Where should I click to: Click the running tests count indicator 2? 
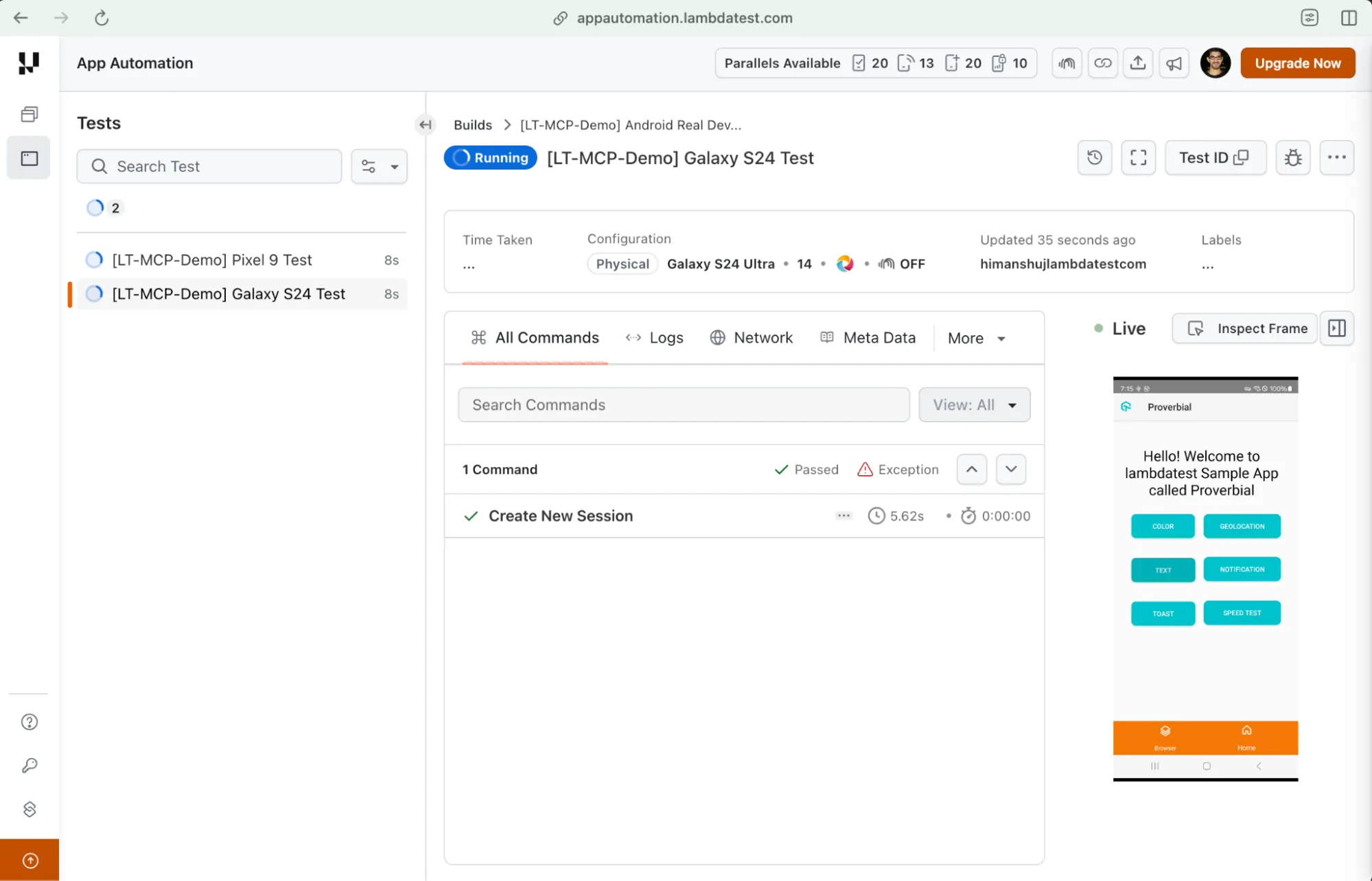(104, 208)
